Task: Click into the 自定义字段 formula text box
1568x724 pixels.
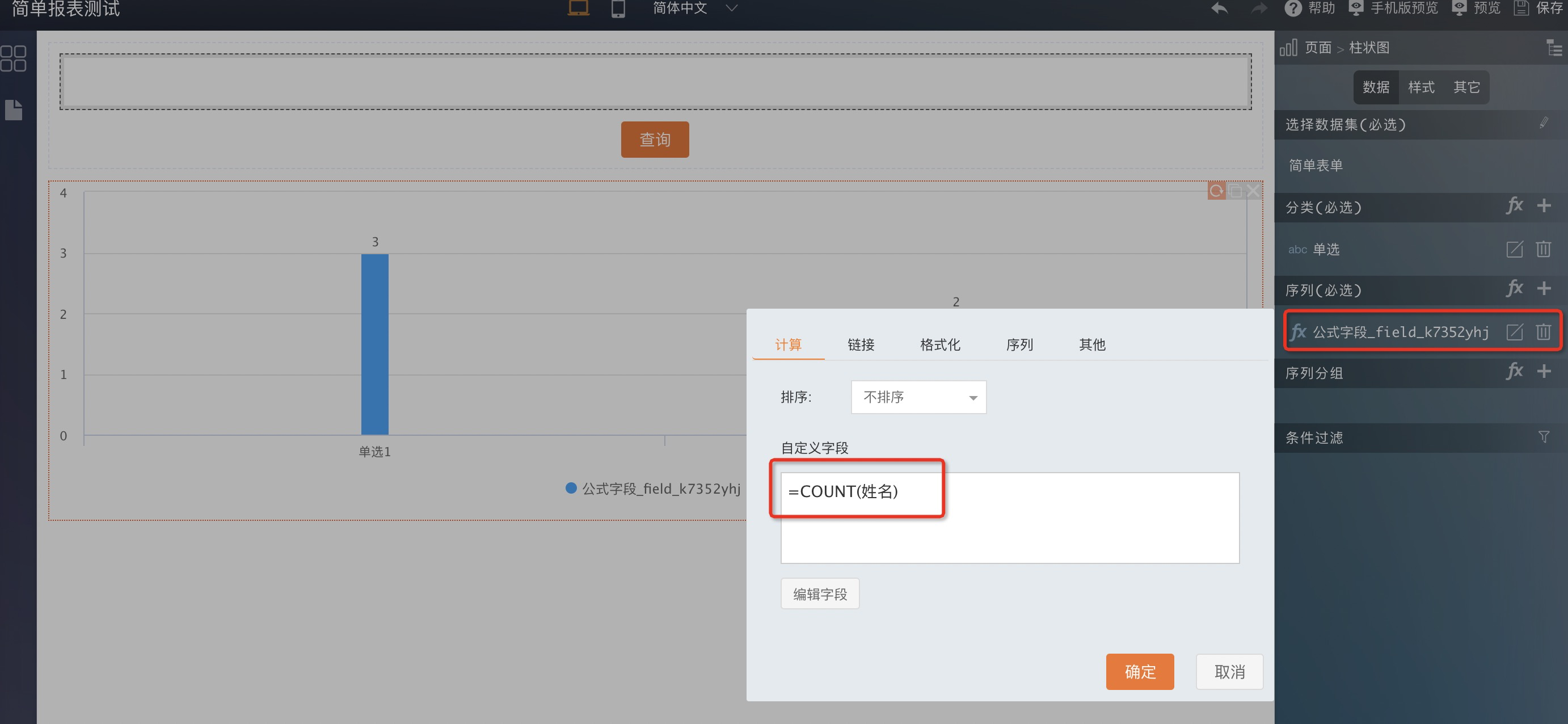Action: click(x=1009, y=517)
